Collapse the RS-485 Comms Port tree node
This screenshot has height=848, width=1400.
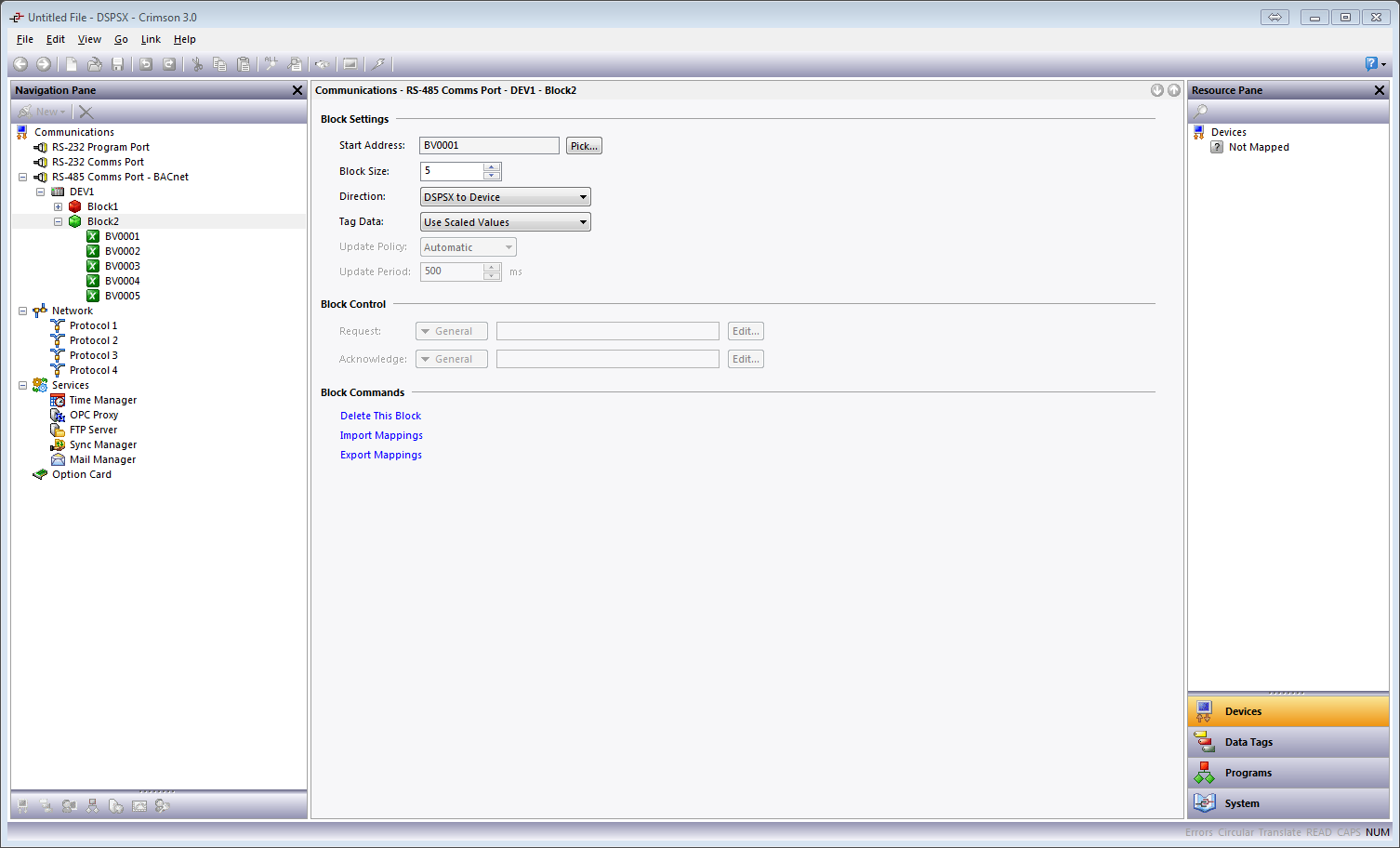(x=23, y=177)
